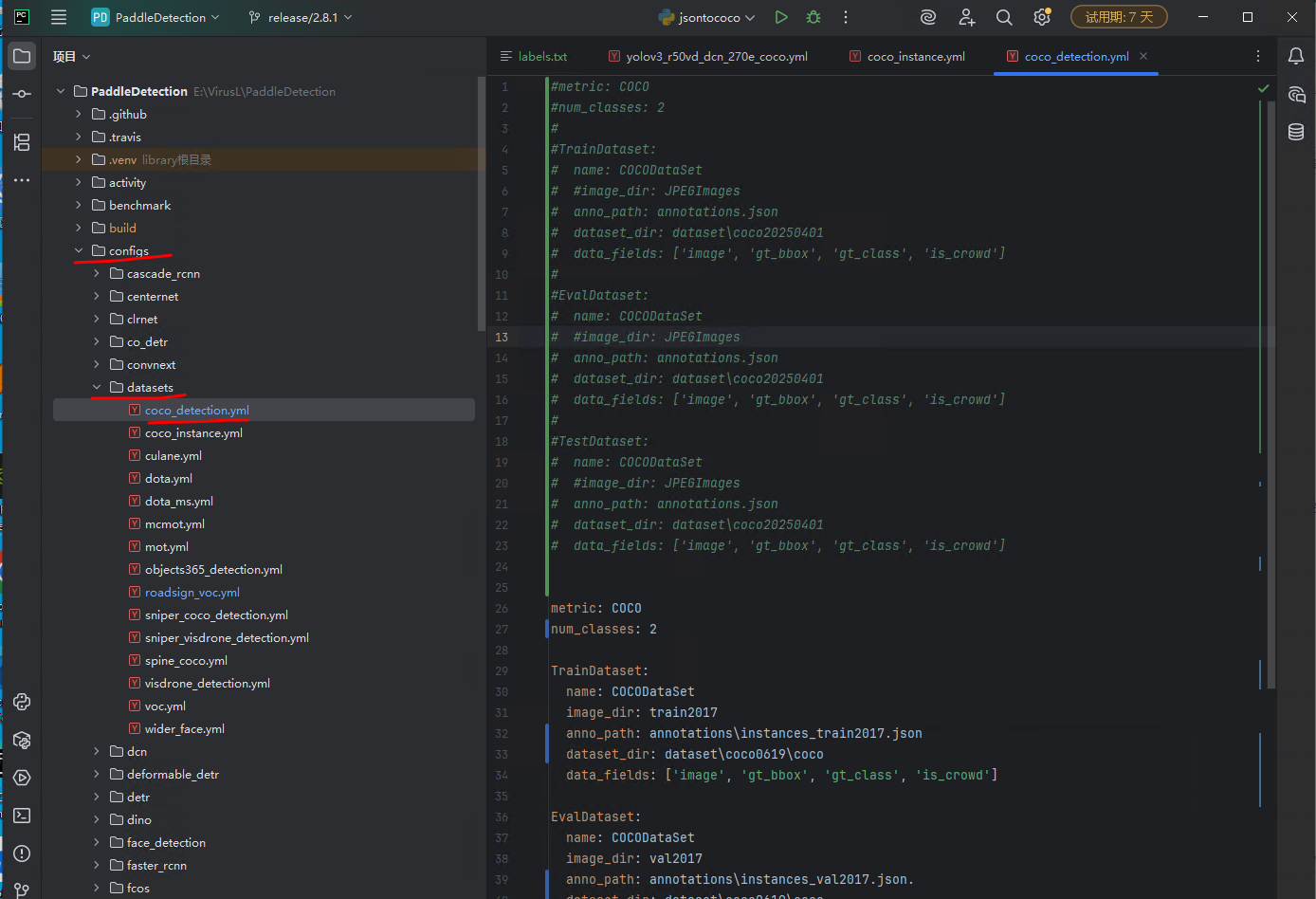
Task: Debug the jsontococo configuration
Action: coord(813,17)
